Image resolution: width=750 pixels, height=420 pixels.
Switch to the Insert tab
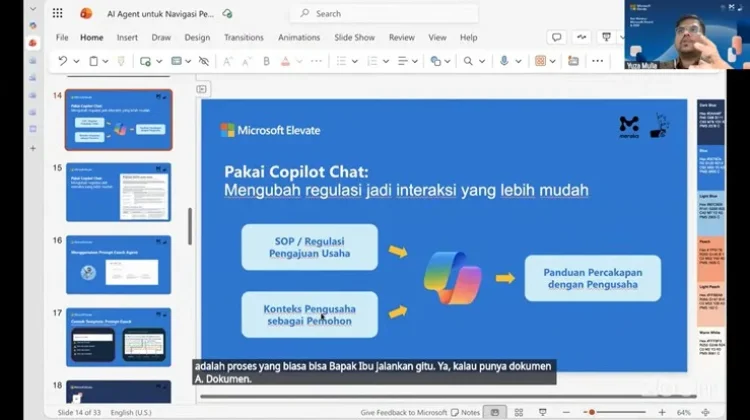pyautogui.click(x=127, y=37)
